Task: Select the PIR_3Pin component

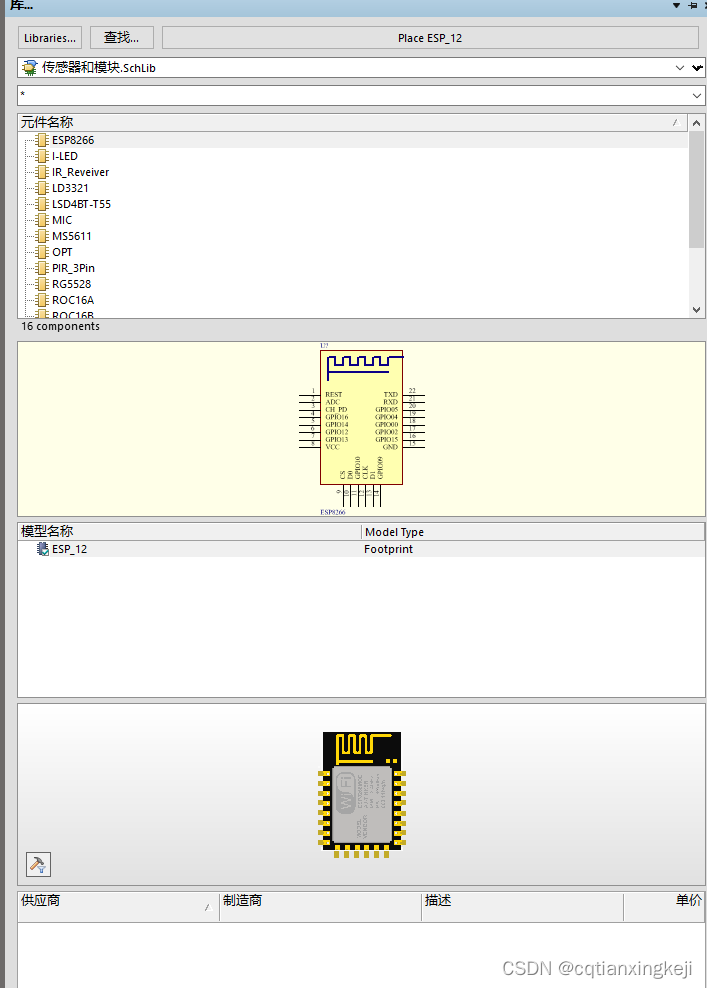Action: [x=73, y=268]
